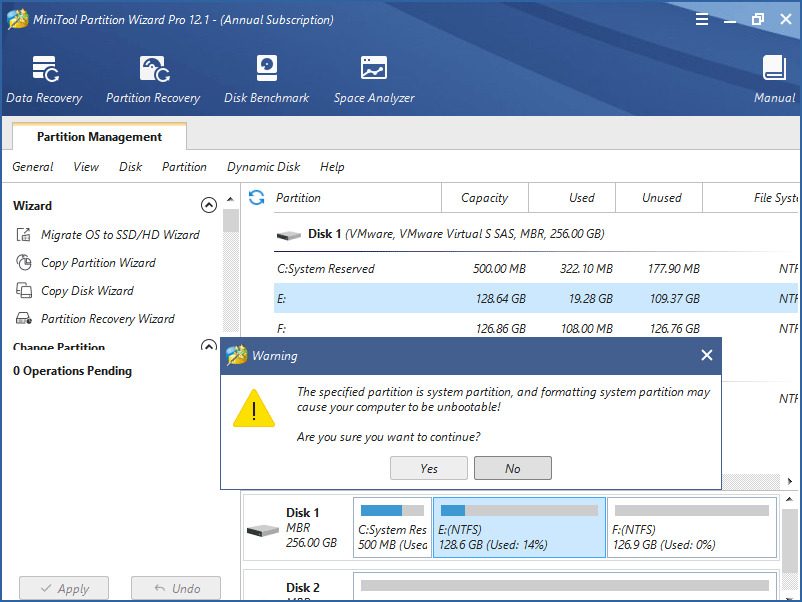Open the Partition menu
The width and height of the screenshot is (802, 602).
(184, 167)
